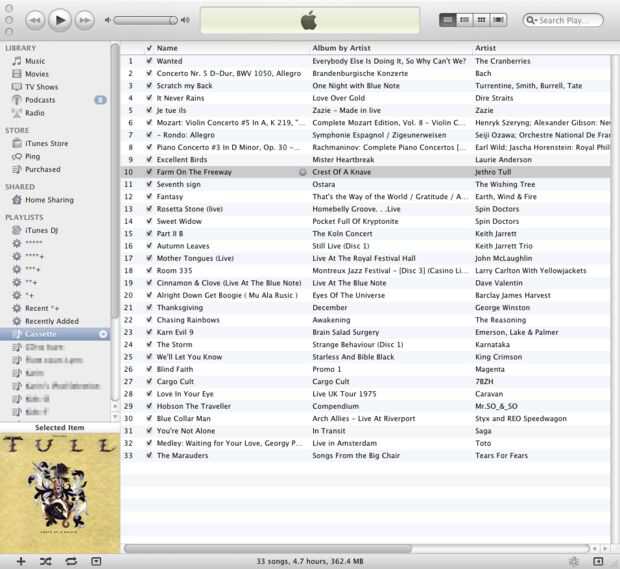Skip forward to the next track
Image resolution: width=620 pixels, height=569 pixels.
(x=85, y=20)
